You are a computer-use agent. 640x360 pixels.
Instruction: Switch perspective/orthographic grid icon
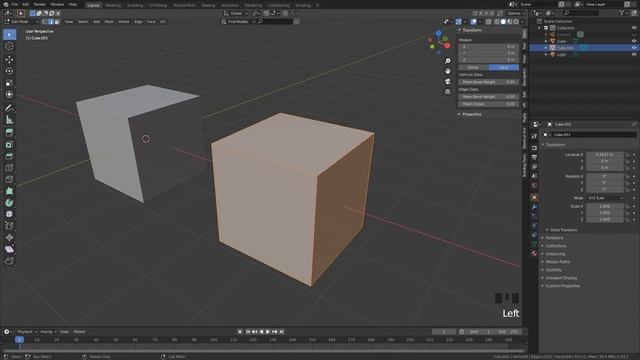(448, 91)
